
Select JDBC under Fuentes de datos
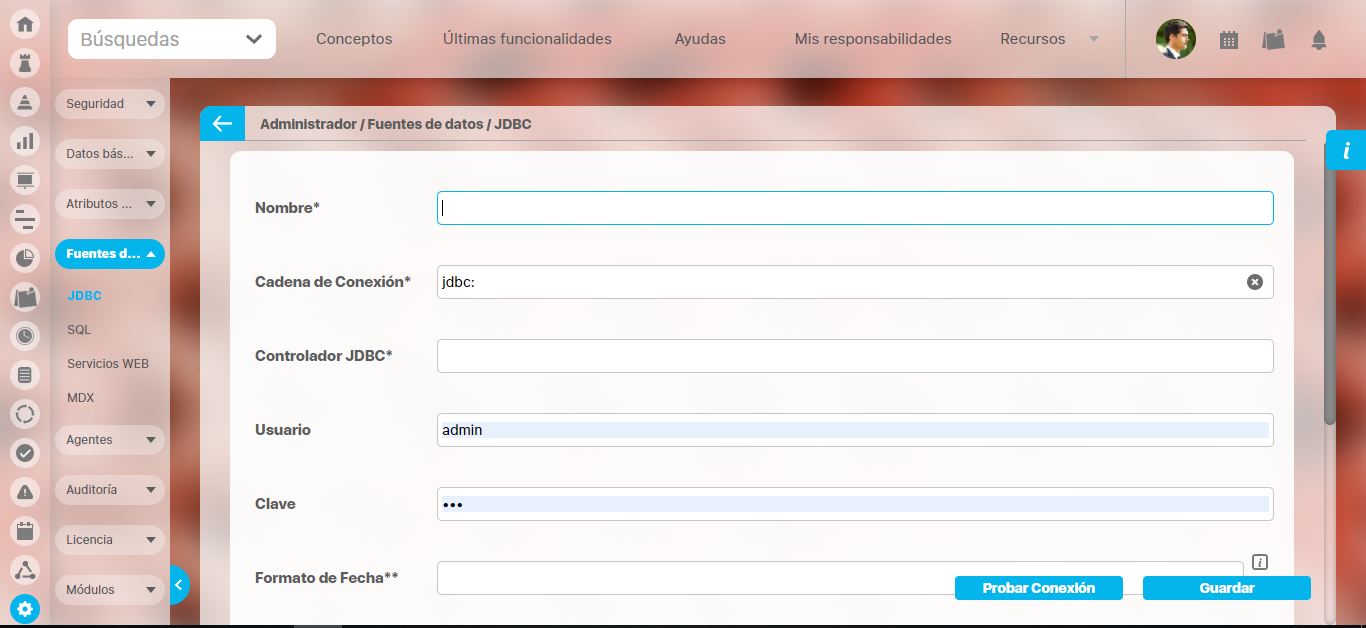point(84,296)
